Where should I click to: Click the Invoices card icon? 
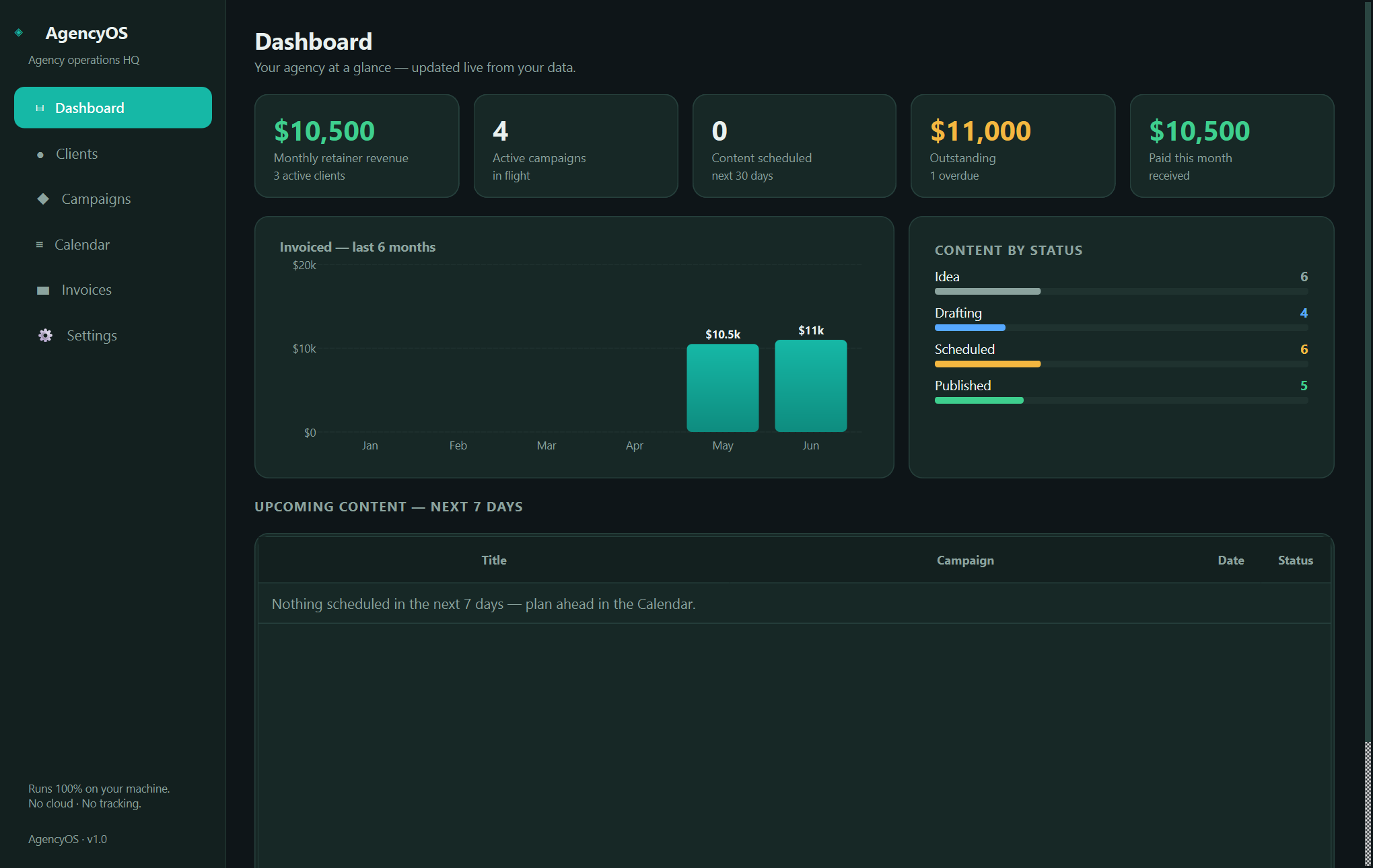click(x=43, y=291)
